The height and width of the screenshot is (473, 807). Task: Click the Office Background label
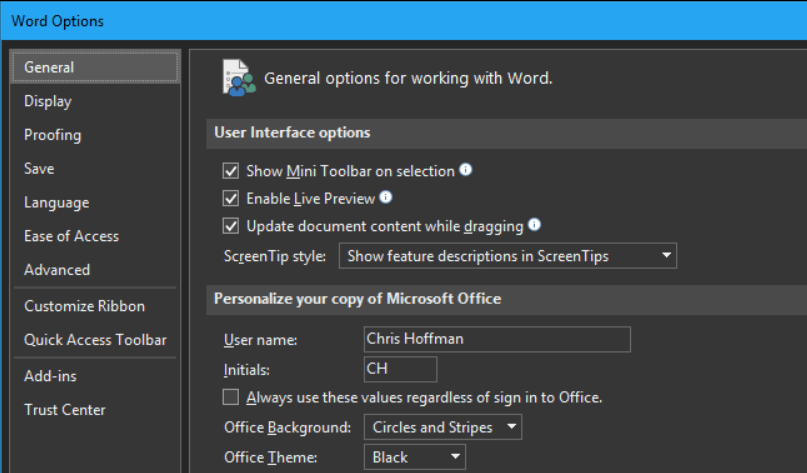click(x=287, y=428)
